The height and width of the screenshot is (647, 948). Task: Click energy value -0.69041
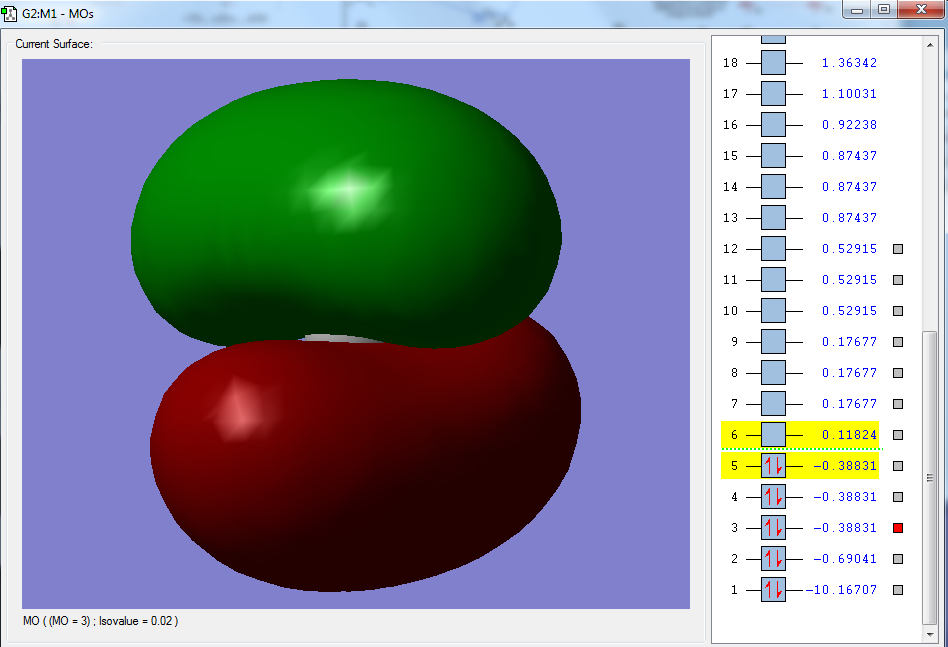tap(845, 559)
